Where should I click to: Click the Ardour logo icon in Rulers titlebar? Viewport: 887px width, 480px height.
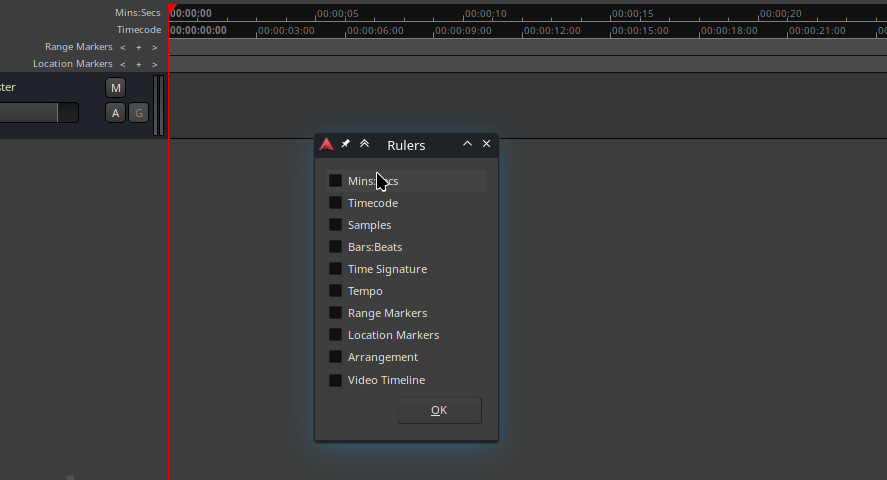[x=326, y=144]
